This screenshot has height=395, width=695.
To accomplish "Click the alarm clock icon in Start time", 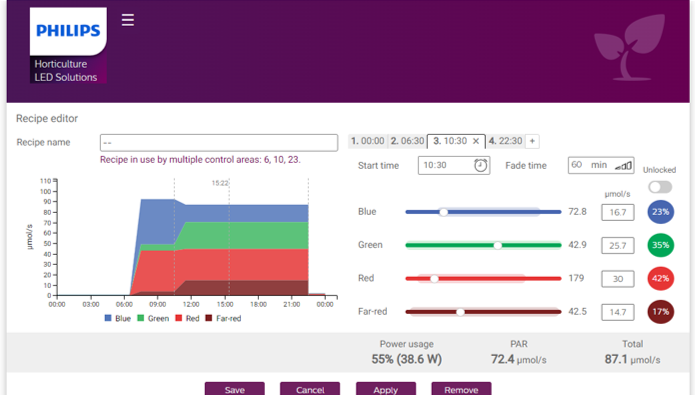I will [480, 165].
